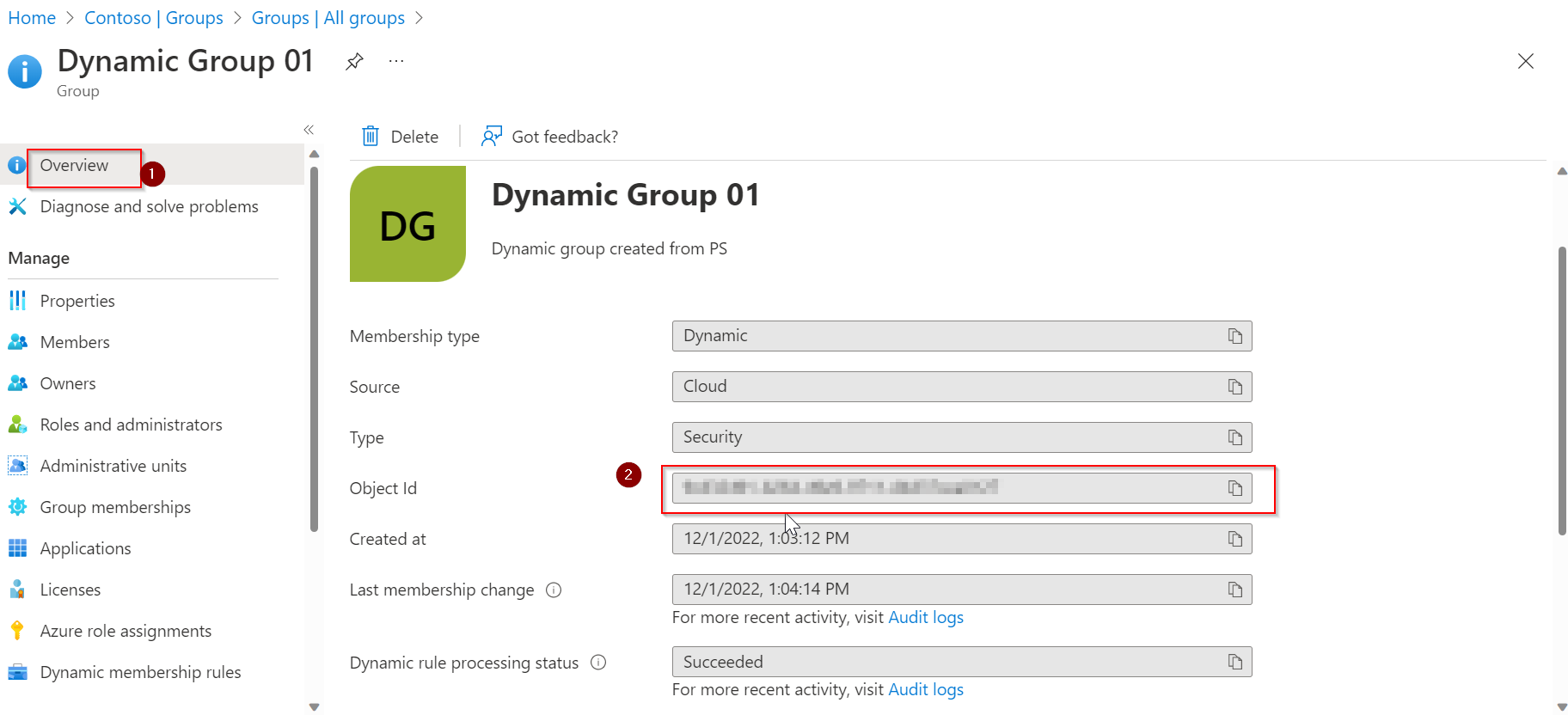1568x715 pixels.
Task: Click the Last membership change 1:04:14 PM field
Action: click(962, 590)
